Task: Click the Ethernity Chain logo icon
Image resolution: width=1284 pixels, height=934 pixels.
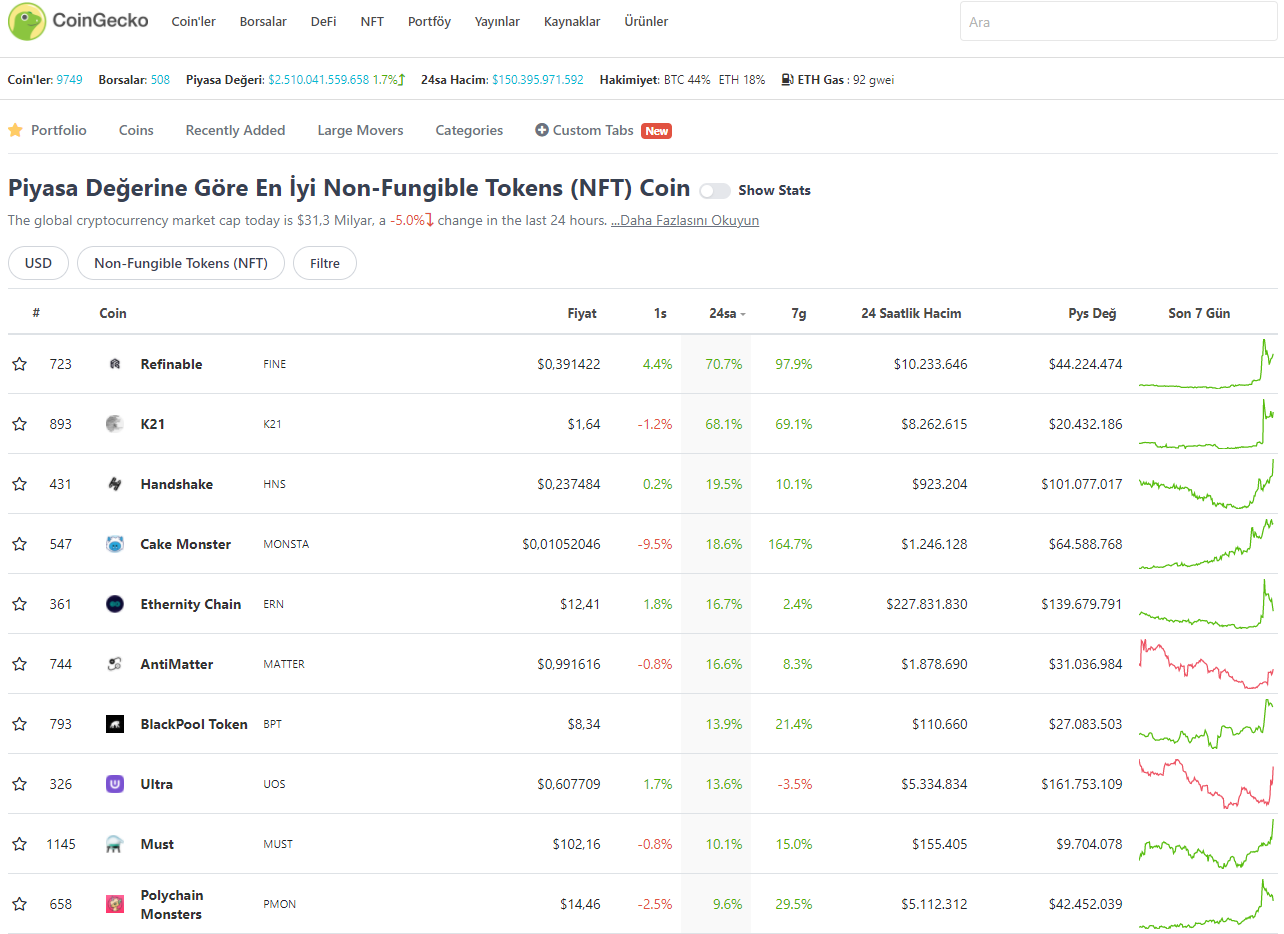Action: [115, 604]
